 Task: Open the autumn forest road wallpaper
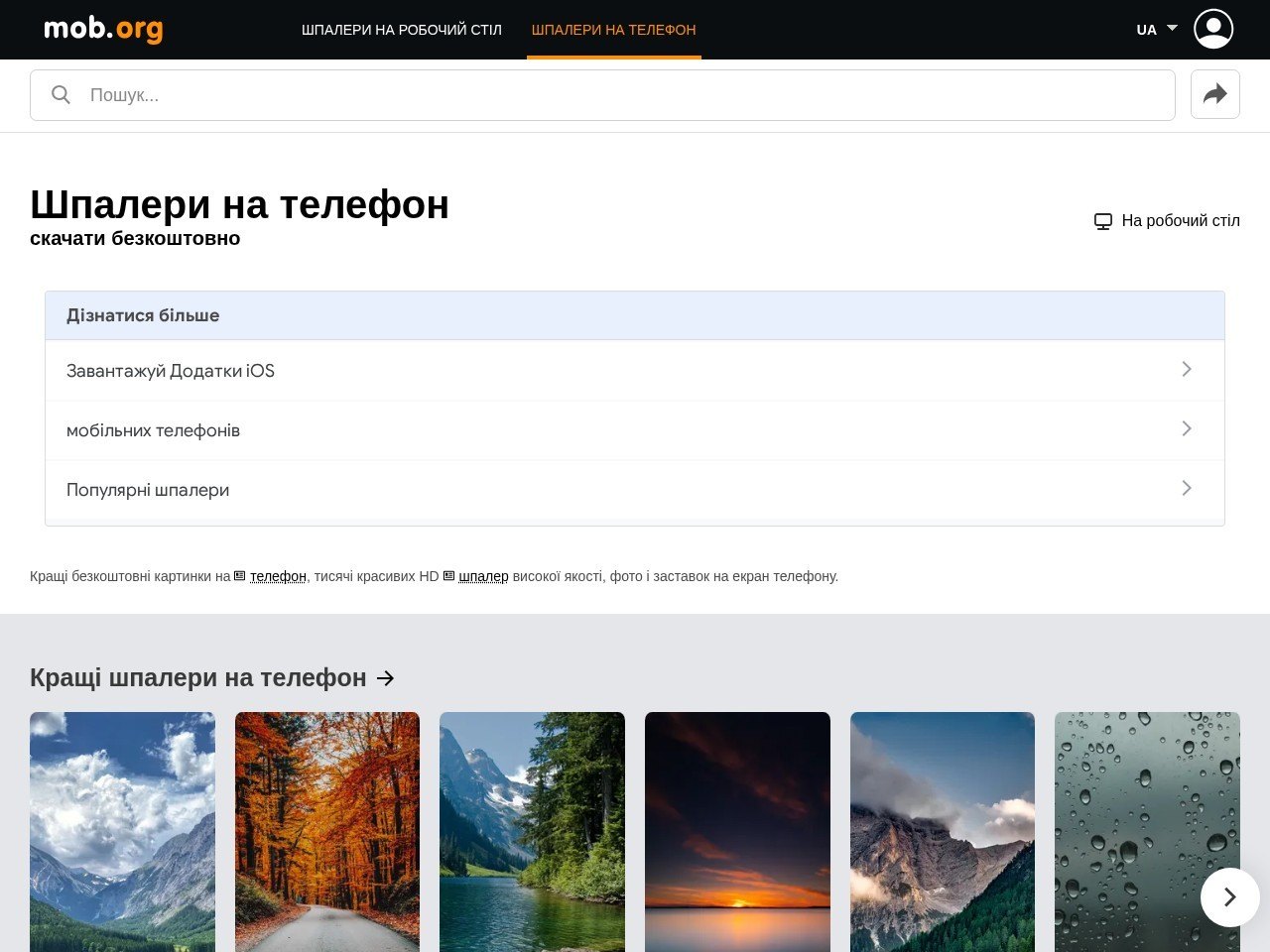pyautogui.click(x=327, y=832)
